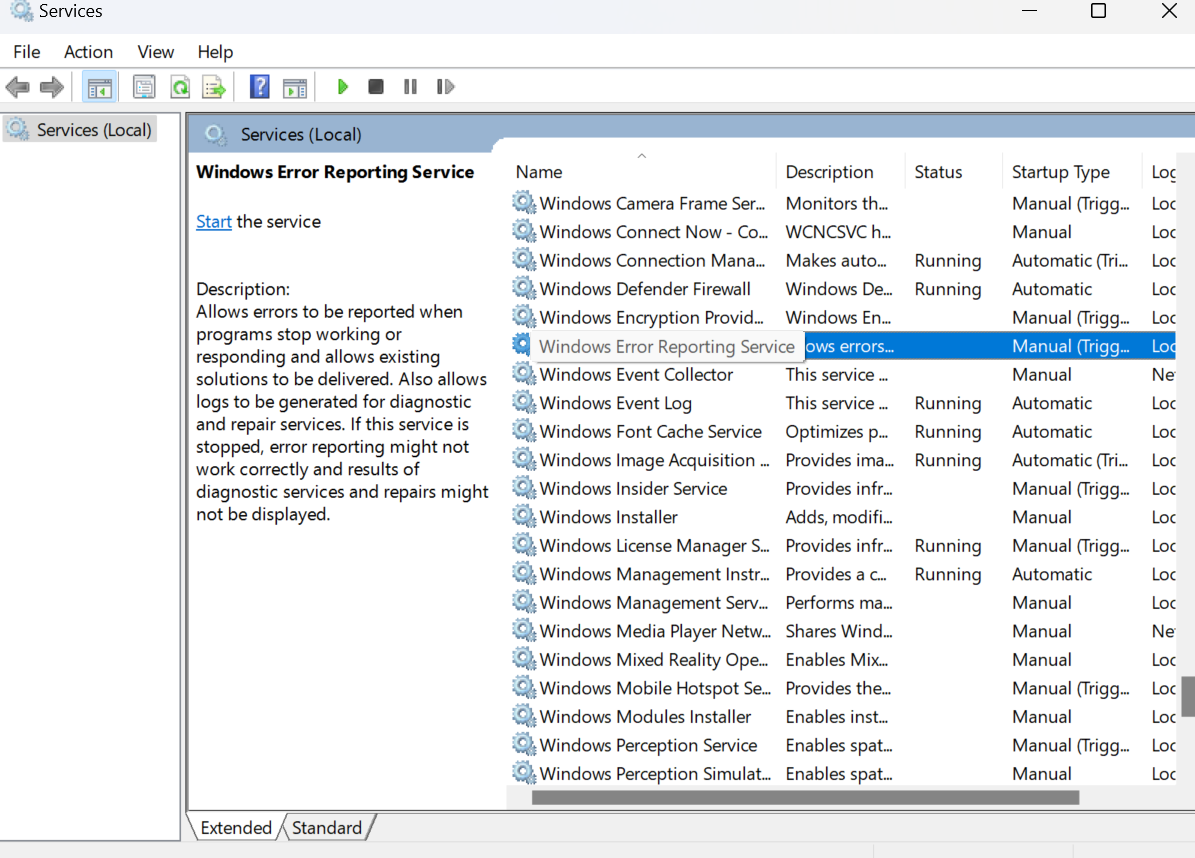Select Windows Media Player Network row

coord(842,631)
